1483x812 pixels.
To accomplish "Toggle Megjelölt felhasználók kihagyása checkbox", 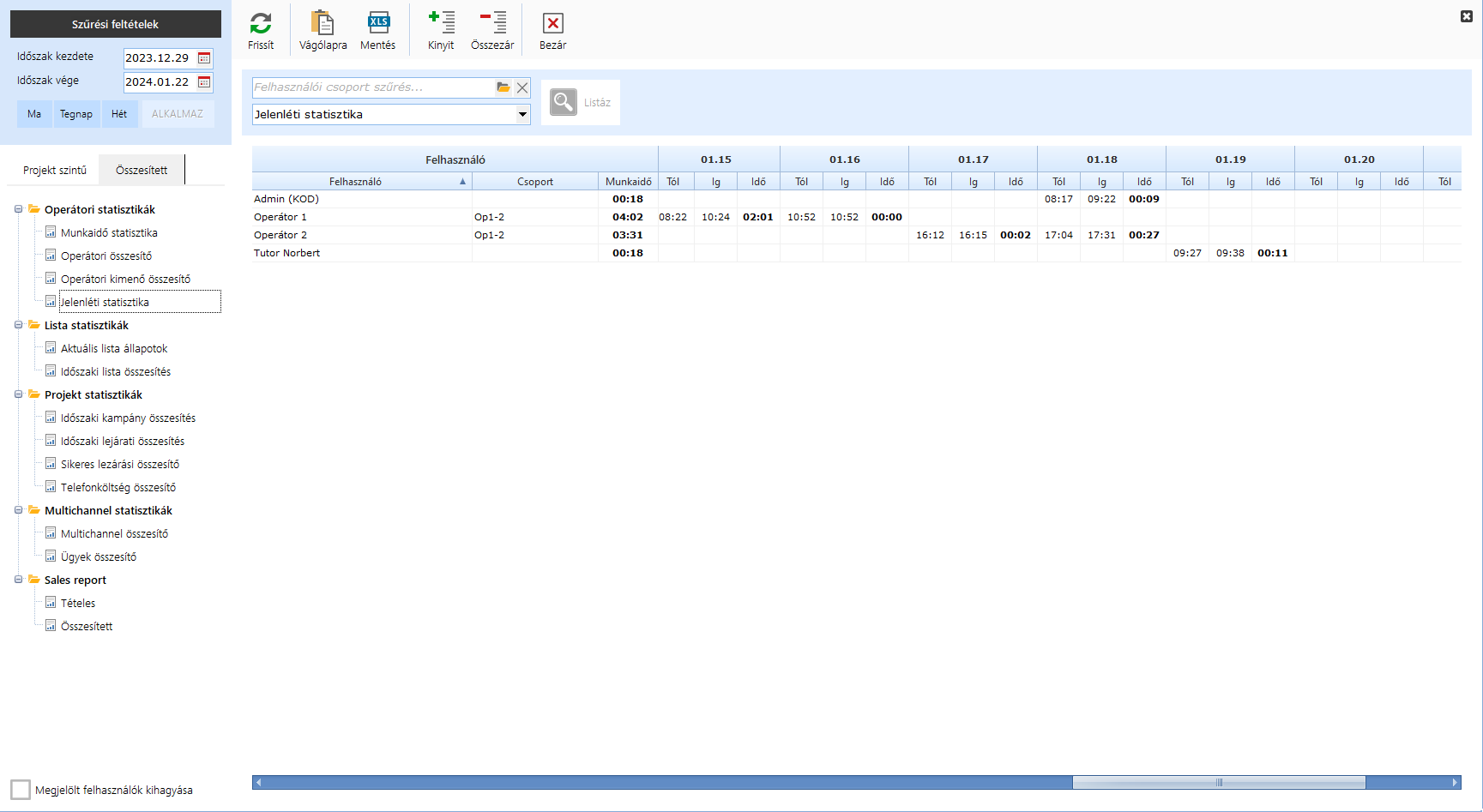I will click(21, 790).
